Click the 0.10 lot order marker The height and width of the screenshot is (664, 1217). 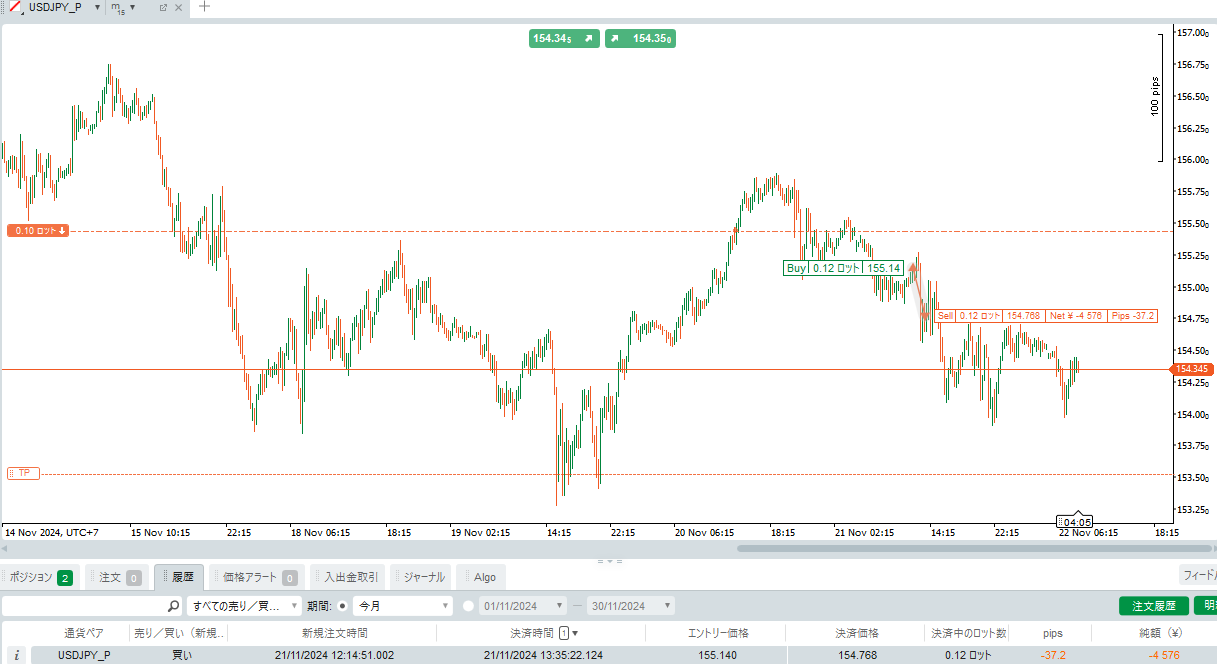tap(40, 231)
